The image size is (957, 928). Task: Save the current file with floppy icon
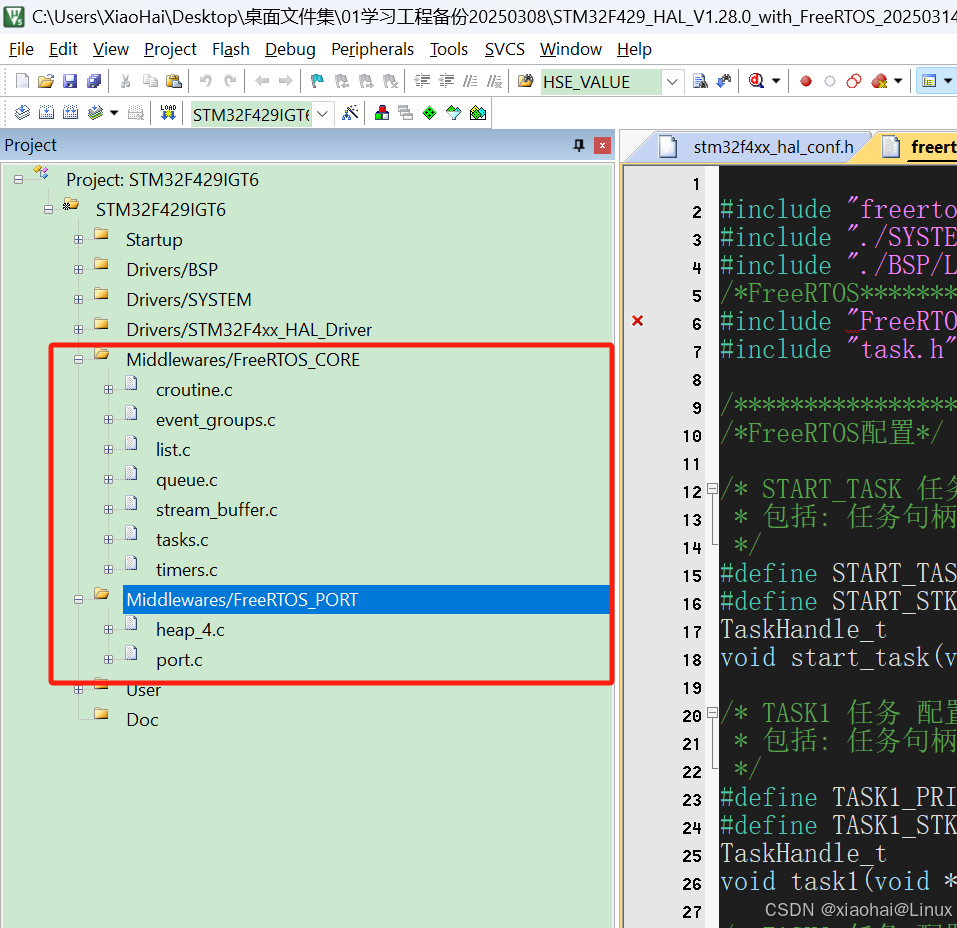click(x=70, y=81)
